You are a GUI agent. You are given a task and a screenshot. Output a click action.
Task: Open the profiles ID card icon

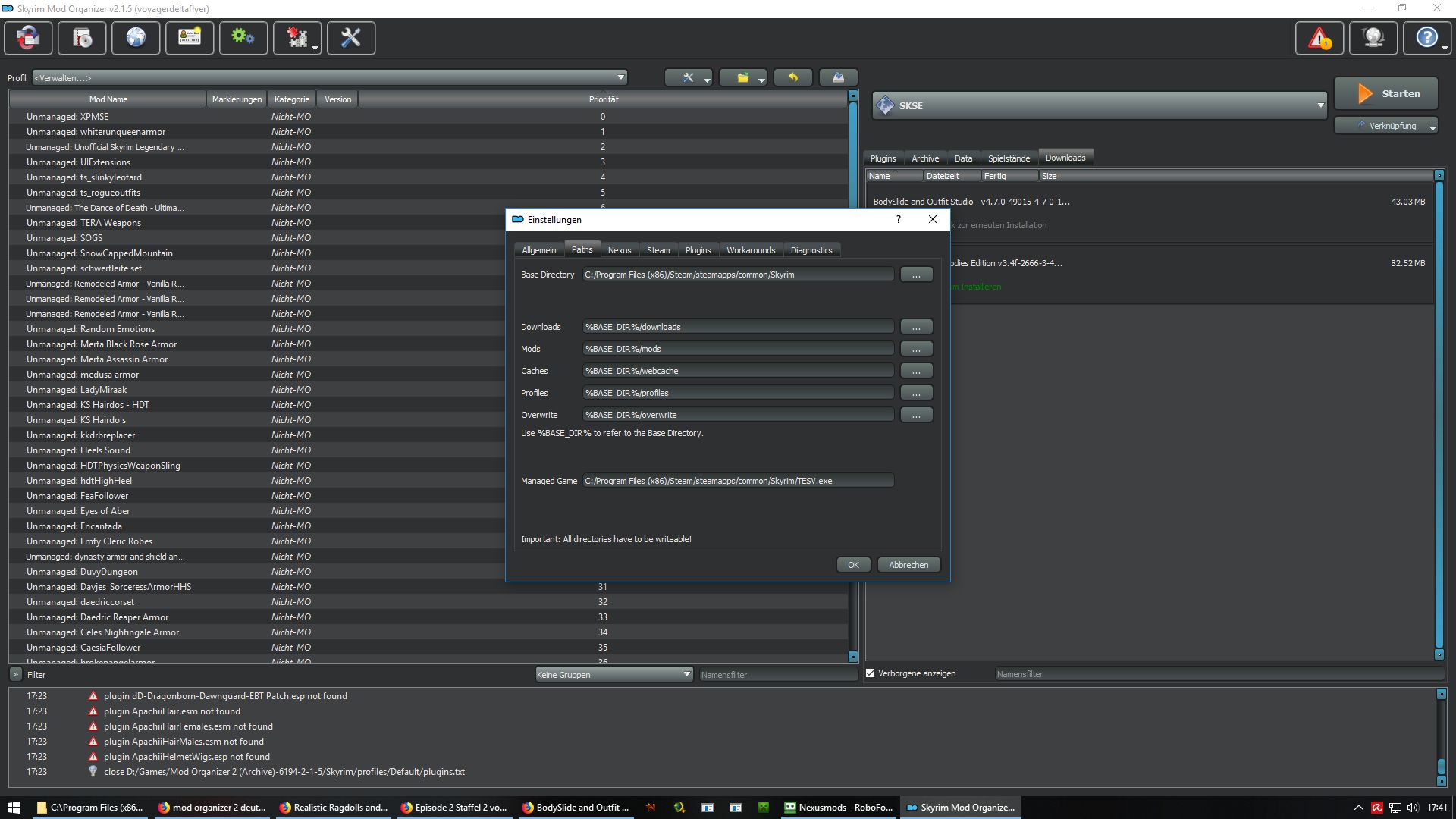[190, 38]
